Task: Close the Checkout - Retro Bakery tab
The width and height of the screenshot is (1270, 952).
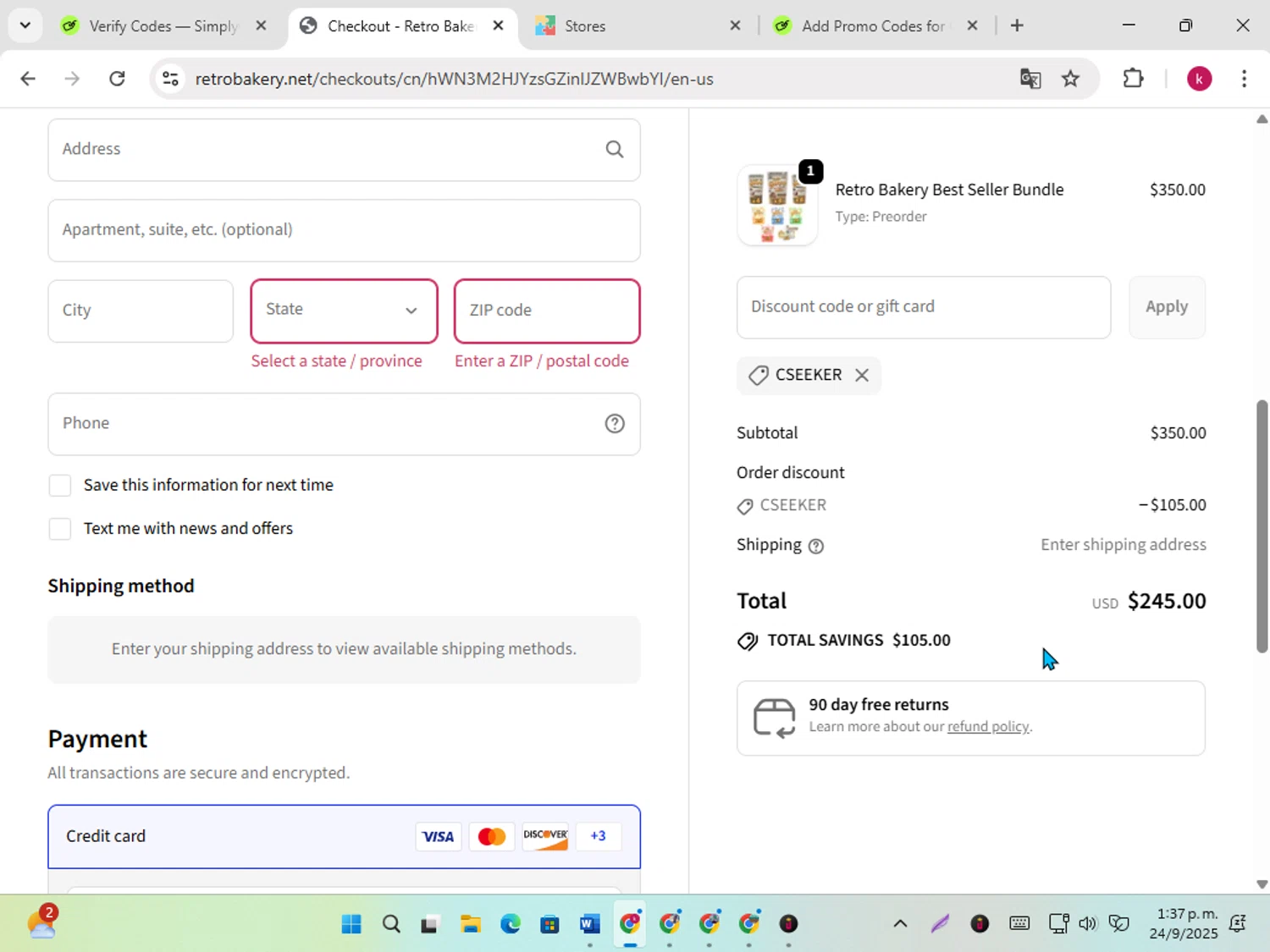Action: pyautogui.click(x=499, y=26)
